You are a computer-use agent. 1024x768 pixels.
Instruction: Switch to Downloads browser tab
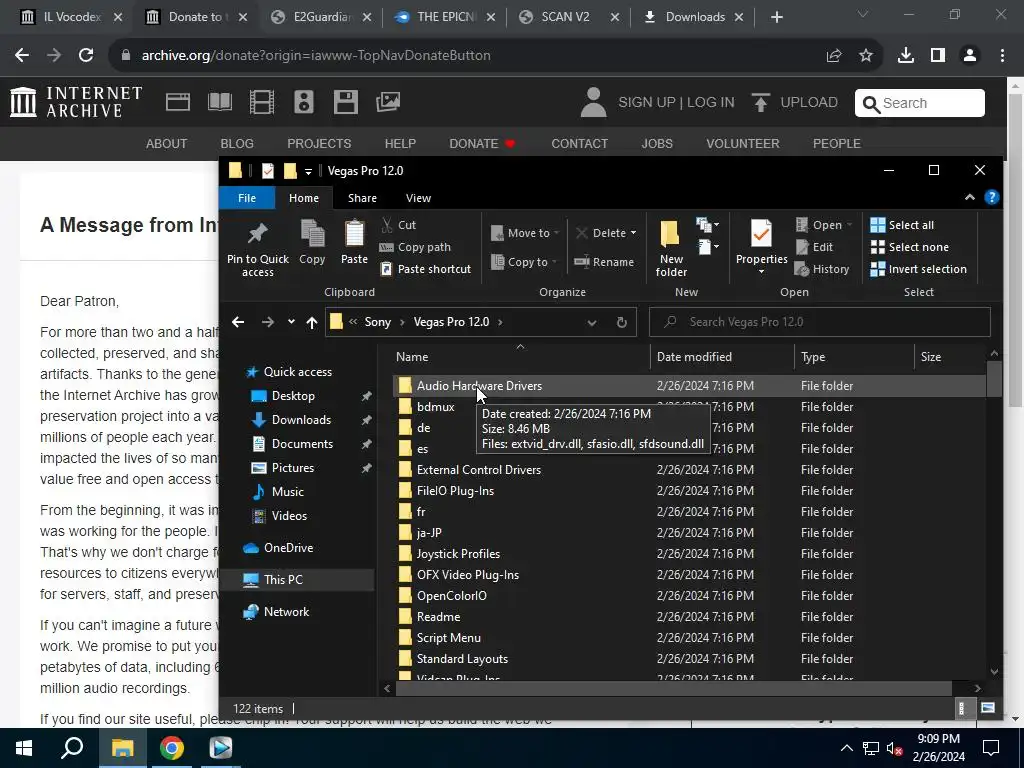tap(693, 17)
